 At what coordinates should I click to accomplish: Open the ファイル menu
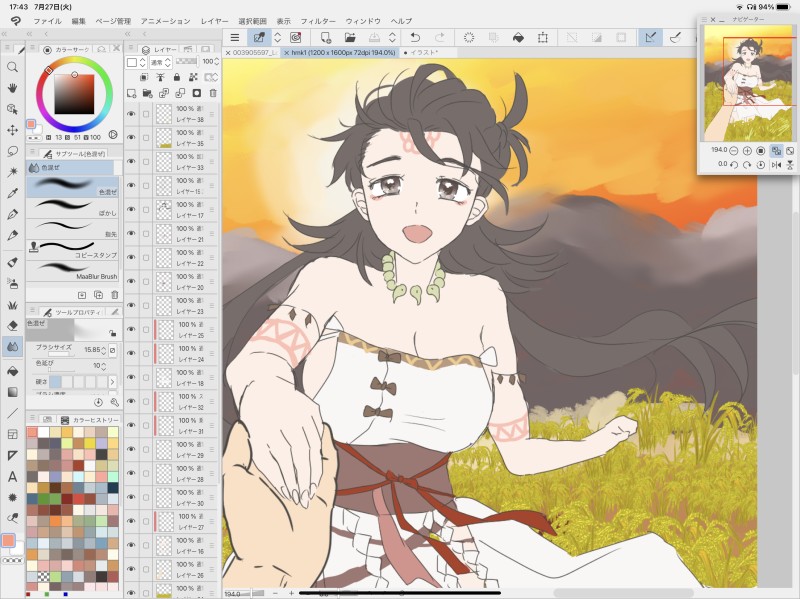(x=47, y=21)
